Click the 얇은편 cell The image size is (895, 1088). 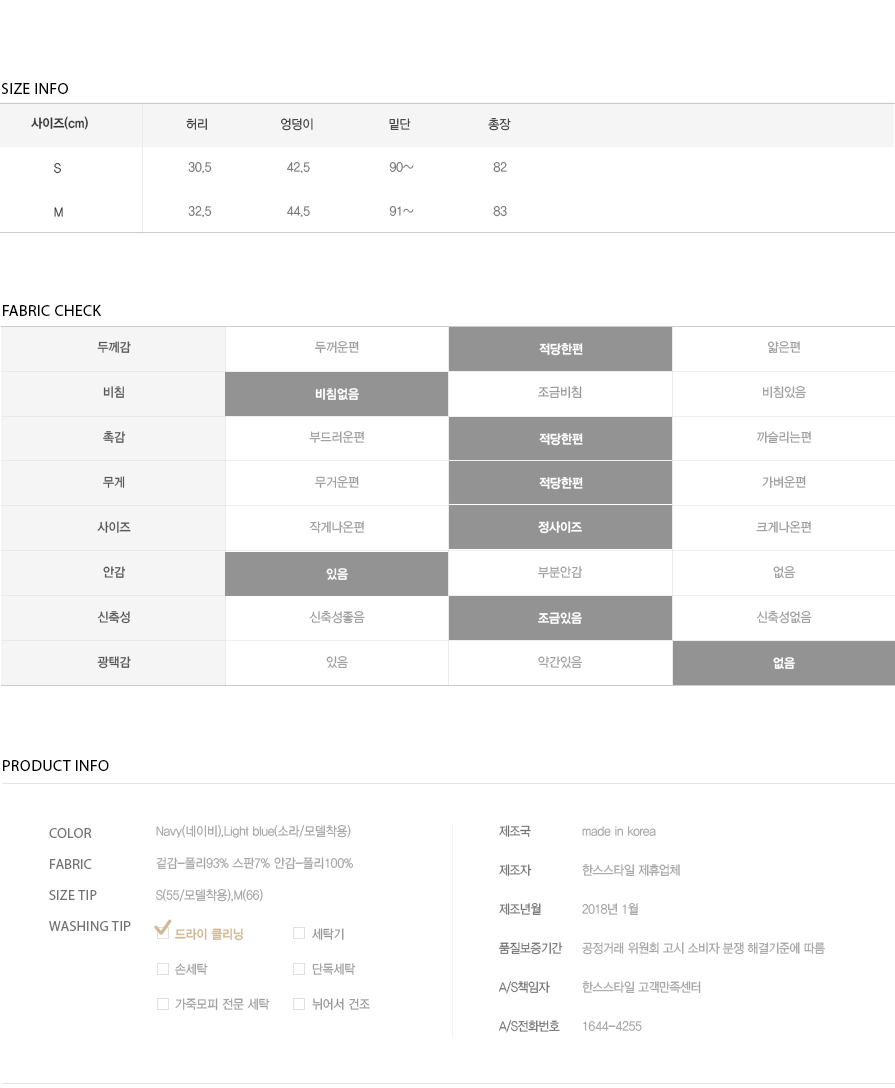[784, 347]
